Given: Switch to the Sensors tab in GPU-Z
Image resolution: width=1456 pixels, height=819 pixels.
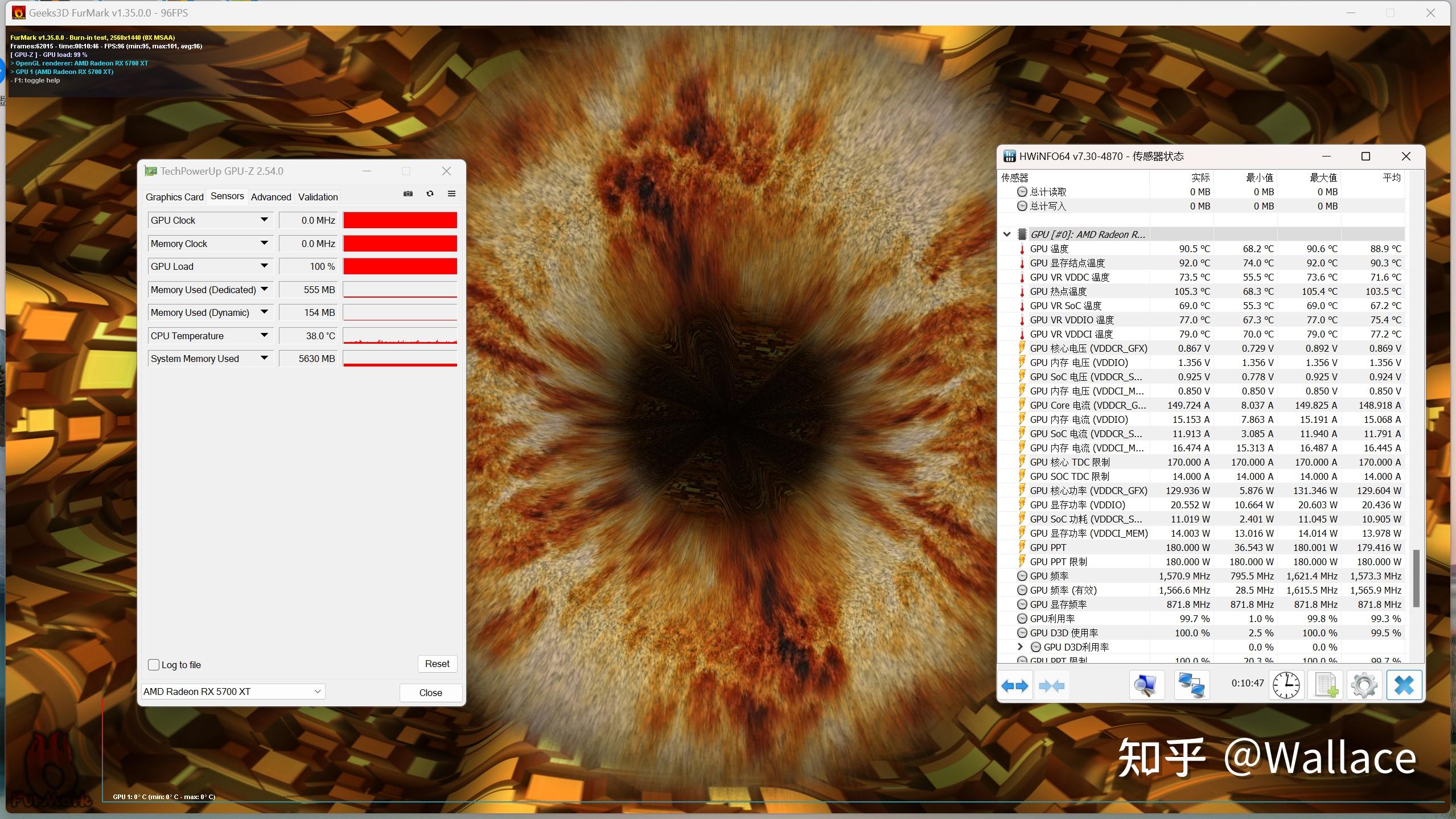Looking at the screenshot, I should 225,196.
